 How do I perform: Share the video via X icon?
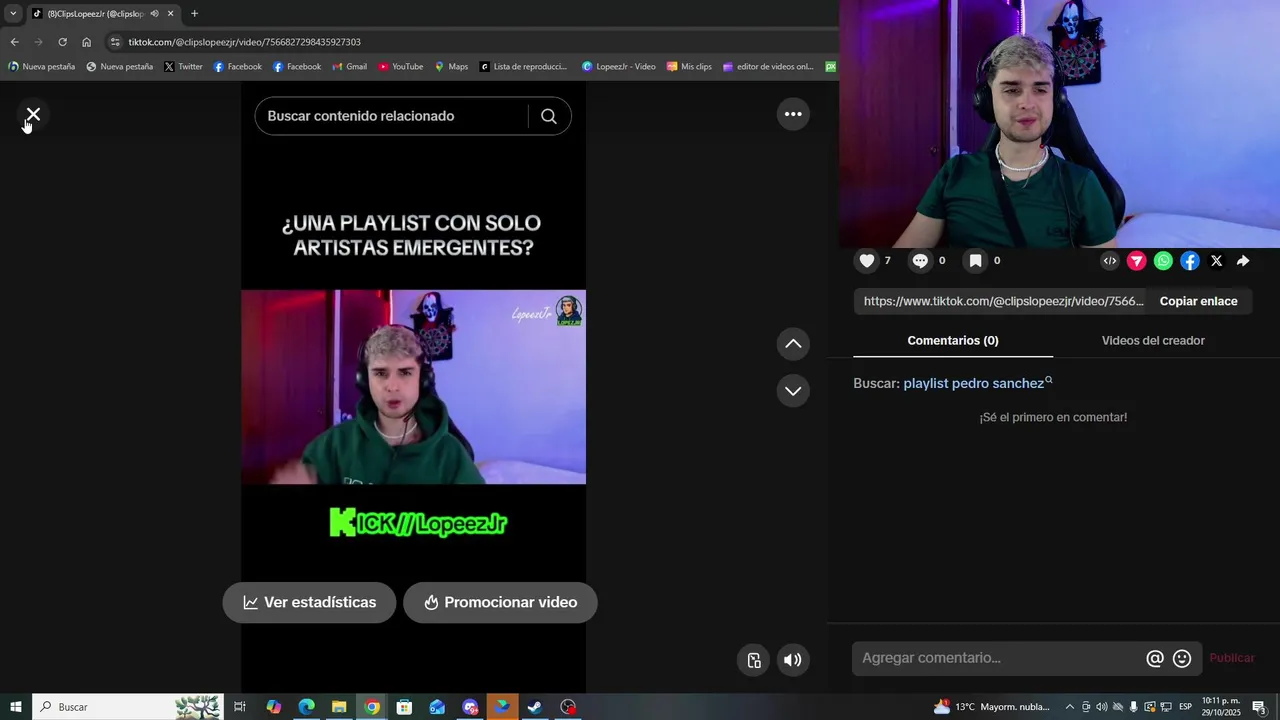tap(1216, 261)
